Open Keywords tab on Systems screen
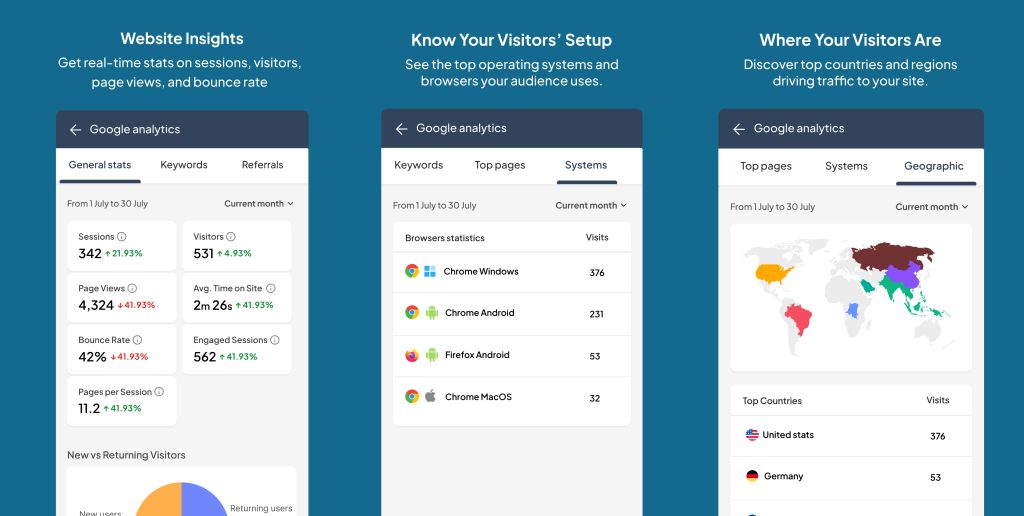1024x516 pixels. 419,165
